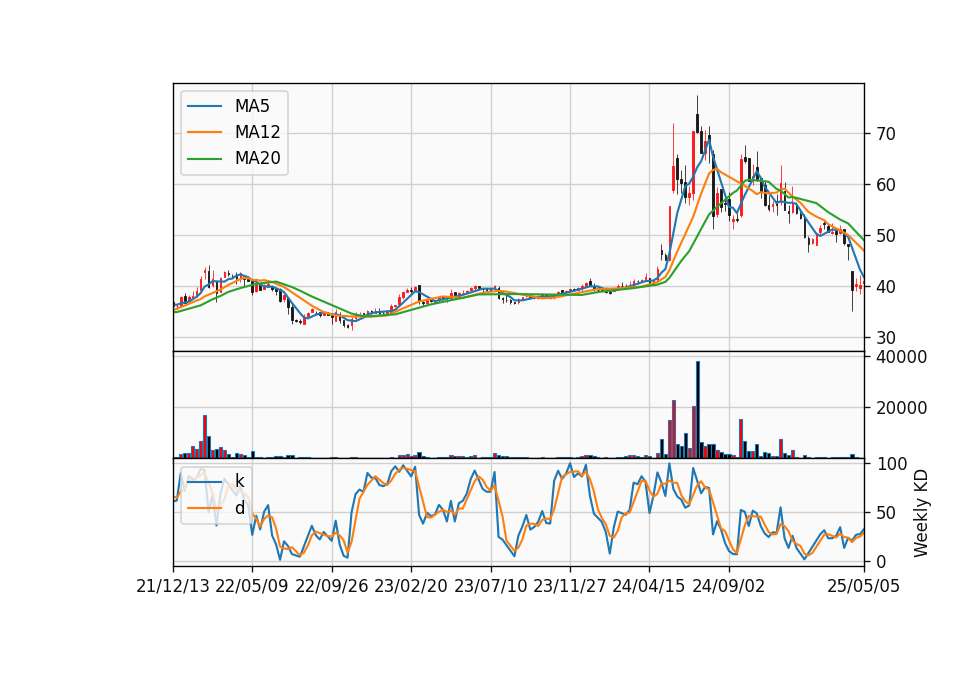Click the 24/09/02 date axis label
This screenshot has height=690, width=960.
tap(729, 586)
